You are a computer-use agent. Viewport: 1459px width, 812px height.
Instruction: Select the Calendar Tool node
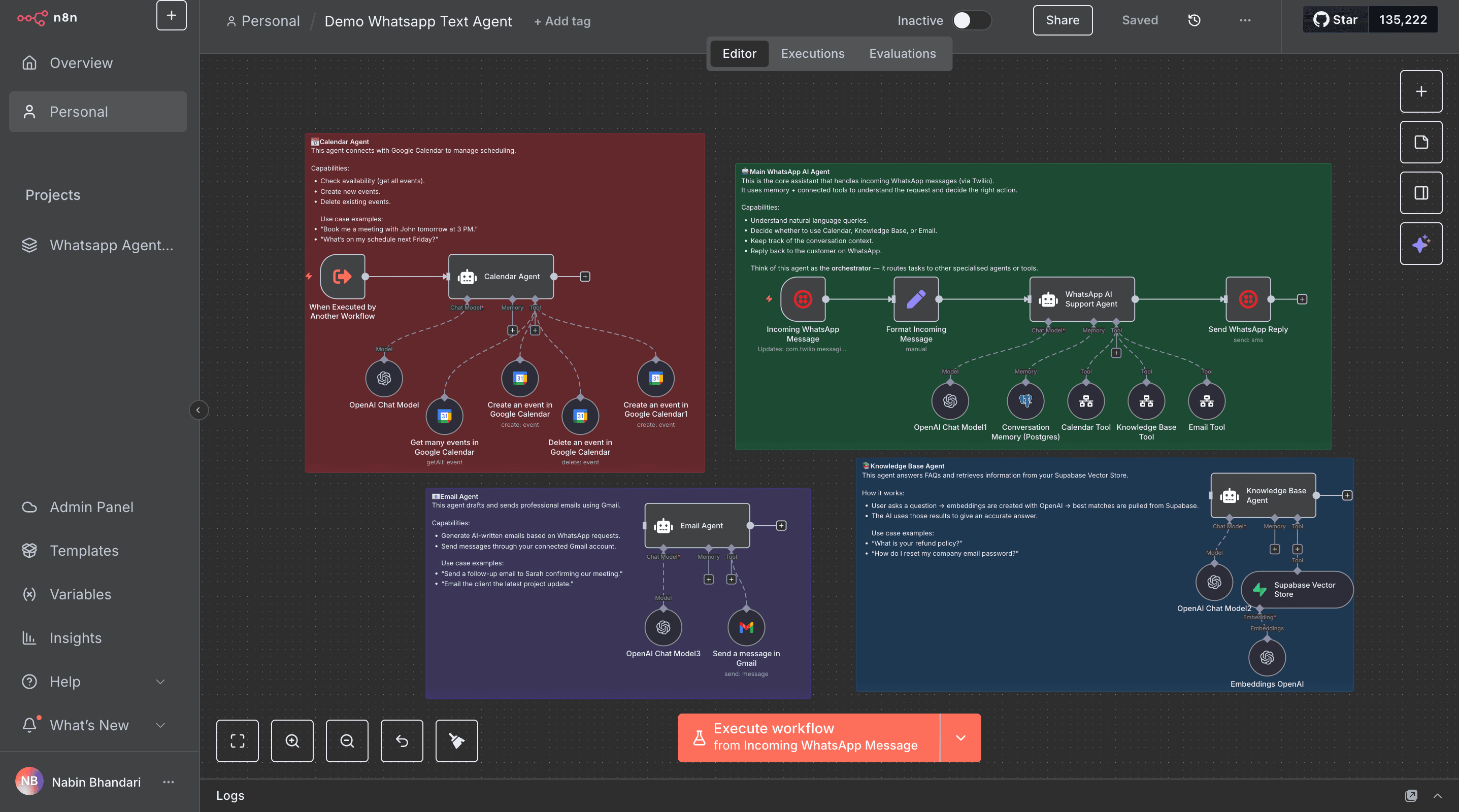pos(1086,401)
